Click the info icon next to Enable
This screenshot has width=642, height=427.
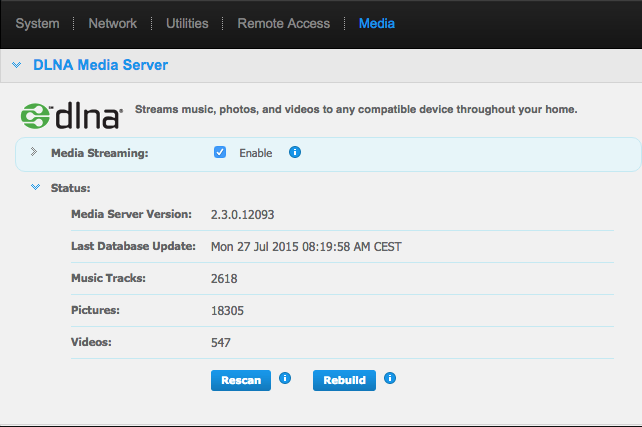click(295, 153)
